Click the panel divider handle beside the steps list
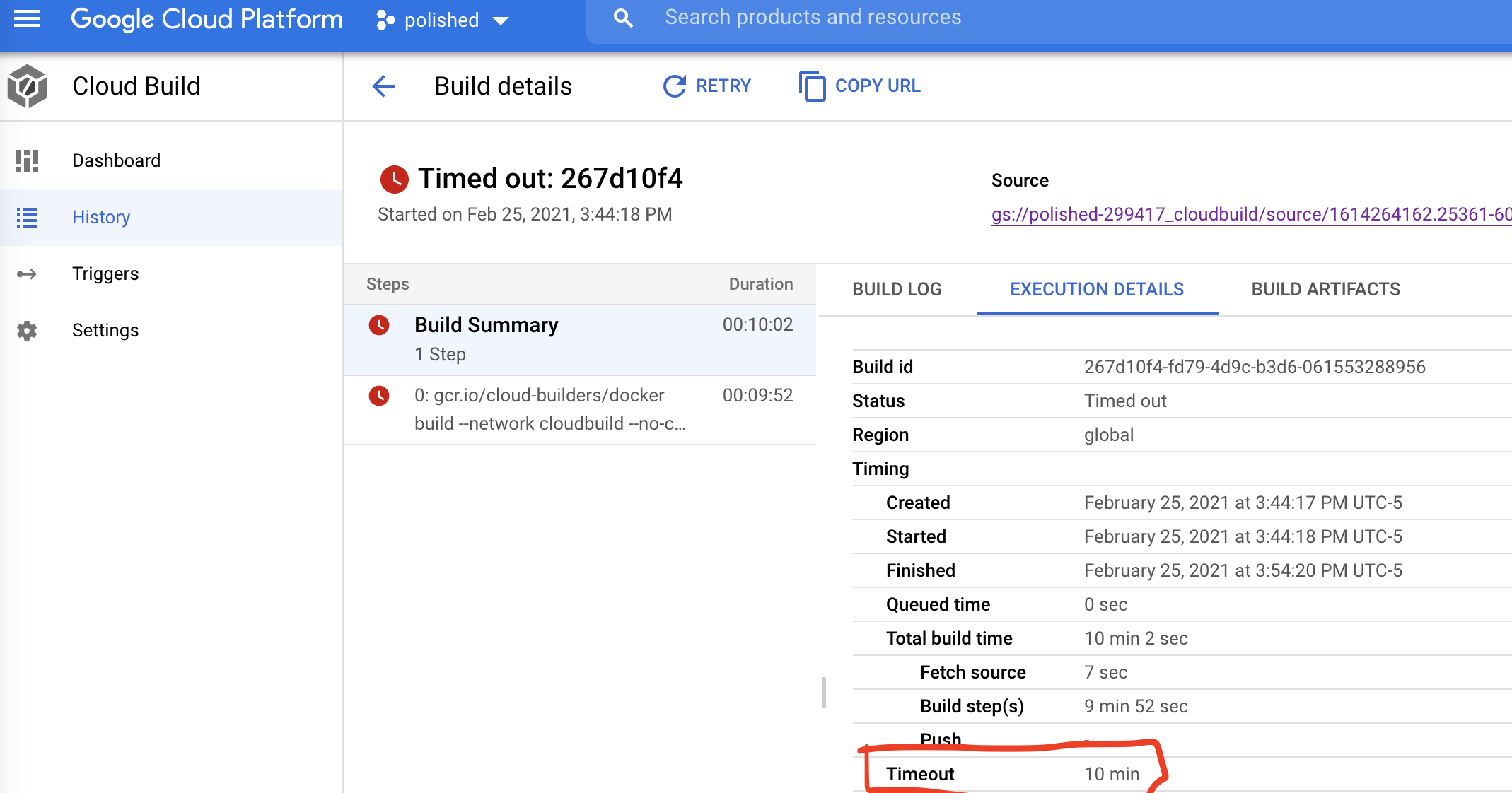The height and width of the screenshot is (793, 1512). (x=823, y=692)
